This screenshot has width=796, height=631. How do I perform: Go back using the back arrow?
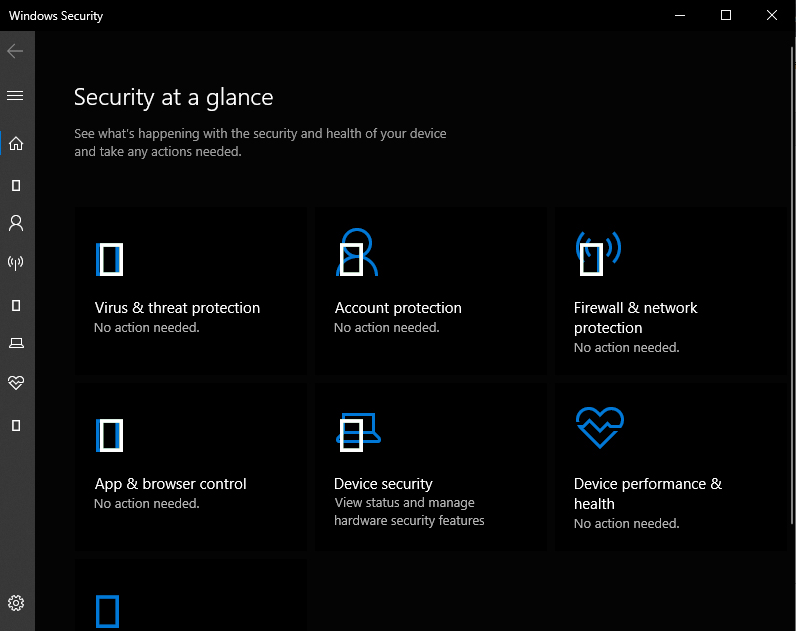15,51
